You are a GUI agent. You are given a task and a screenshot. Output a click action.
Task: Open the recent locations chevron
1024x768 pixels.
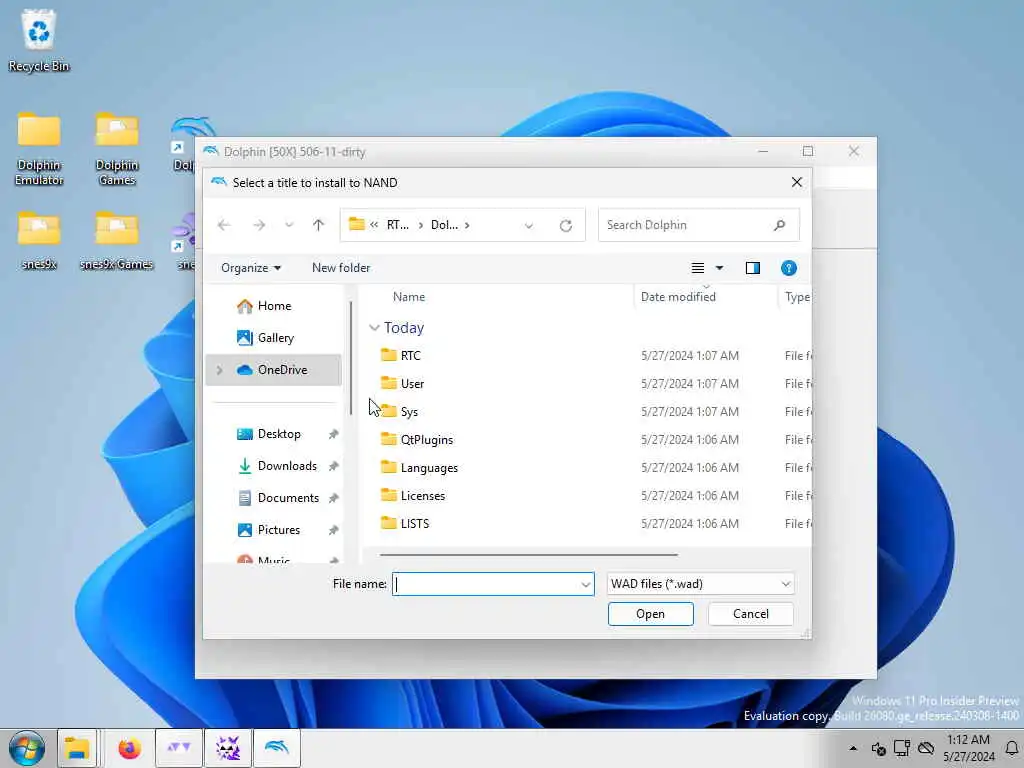tap(289, 225)
